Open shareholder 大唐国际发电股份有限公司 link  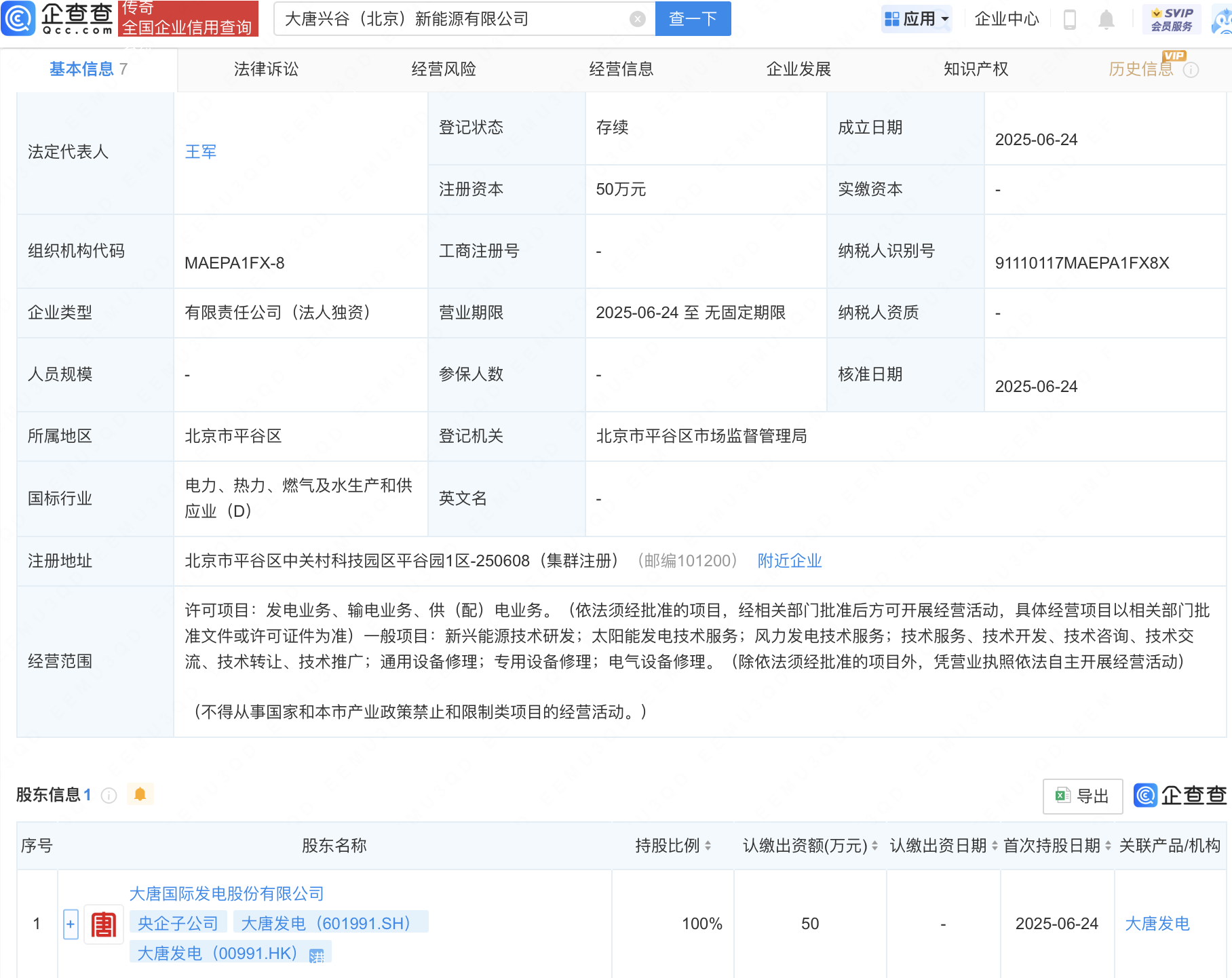tap(227, 894)
